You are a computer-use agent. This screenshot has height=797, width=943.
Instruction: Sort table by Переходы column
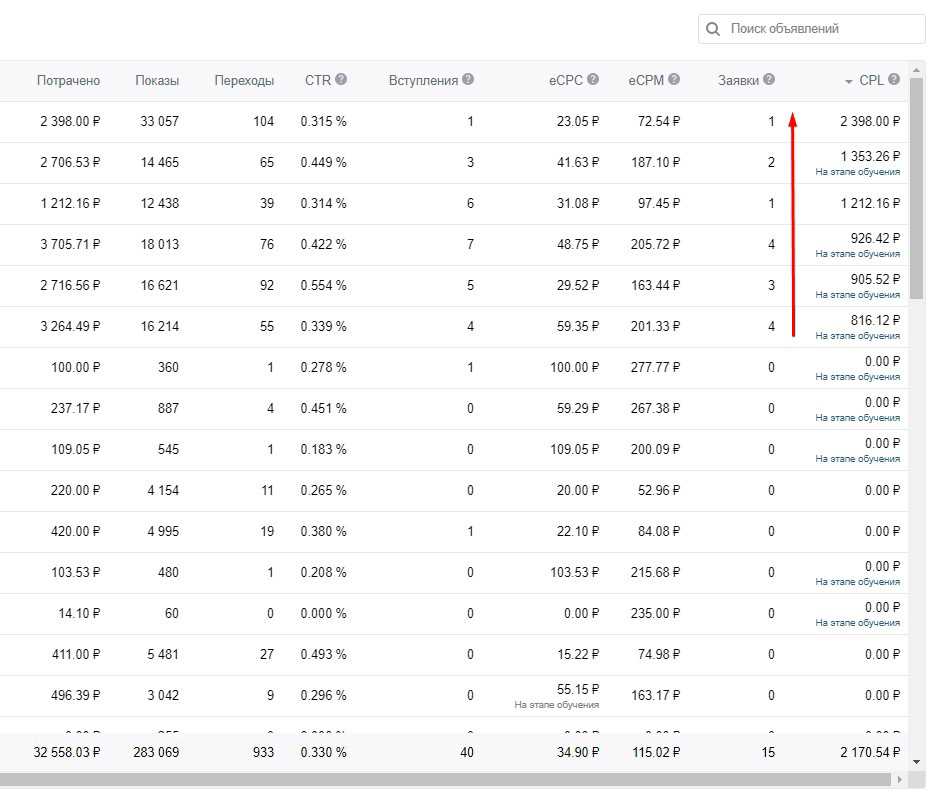click(244, 81)
